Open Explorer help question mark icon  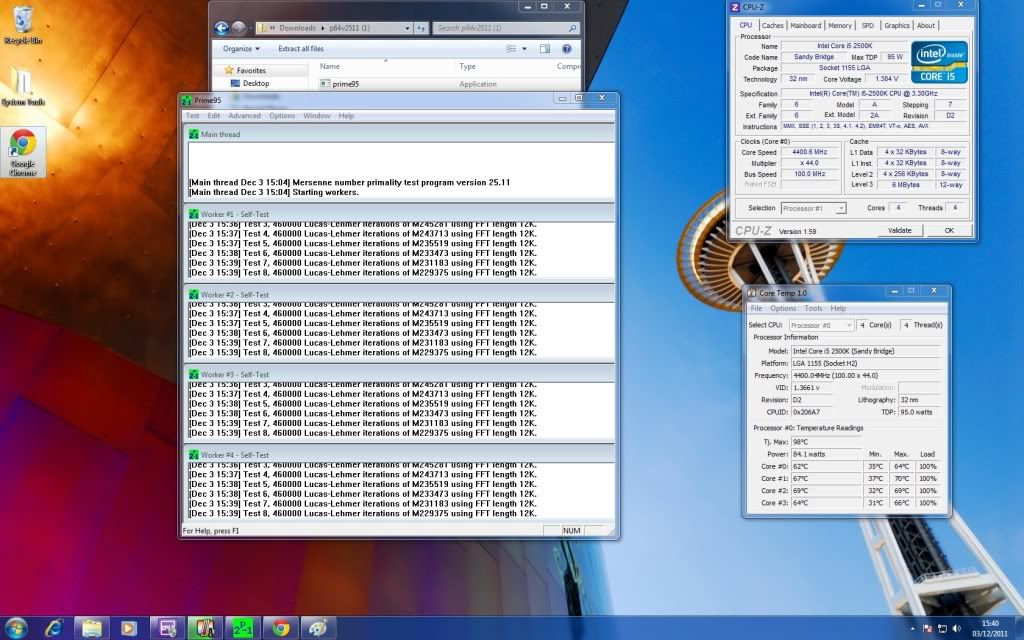point(567,49)
